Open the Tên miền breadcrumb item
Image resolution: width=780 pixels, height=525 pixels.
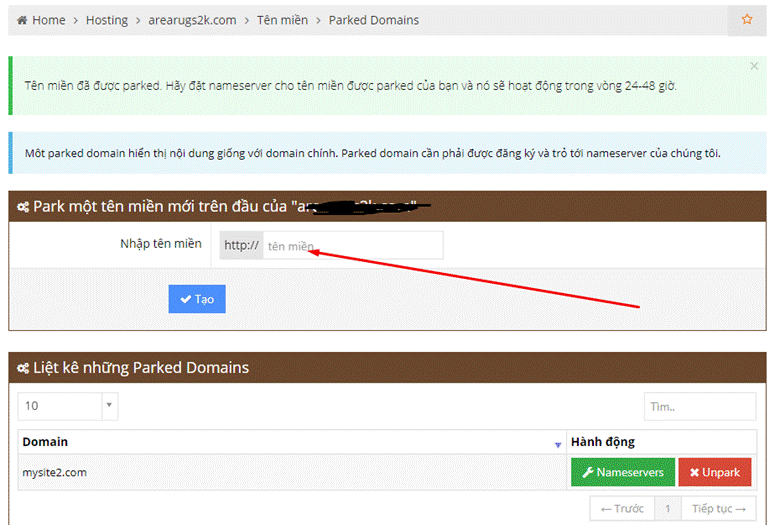[281, 20]
